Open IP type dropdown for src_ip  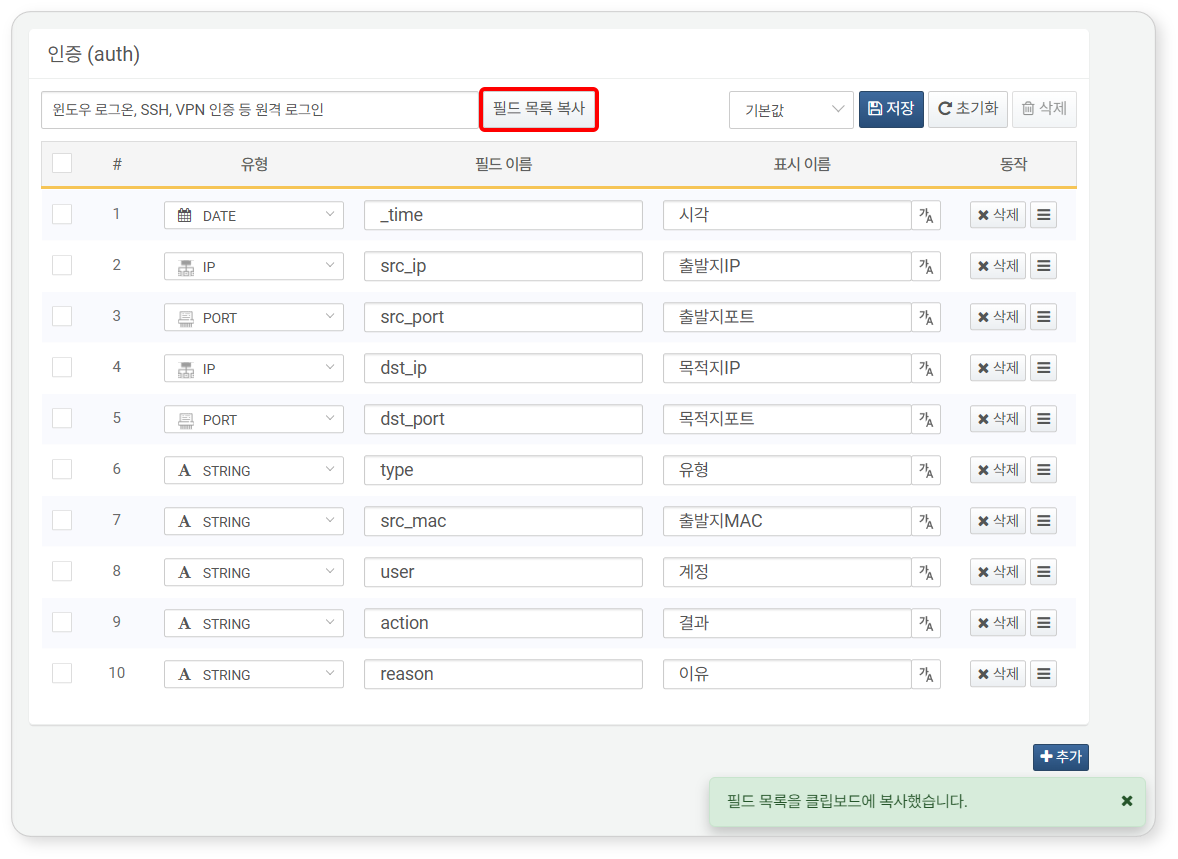pyautogui.click(x=254, y=267)
